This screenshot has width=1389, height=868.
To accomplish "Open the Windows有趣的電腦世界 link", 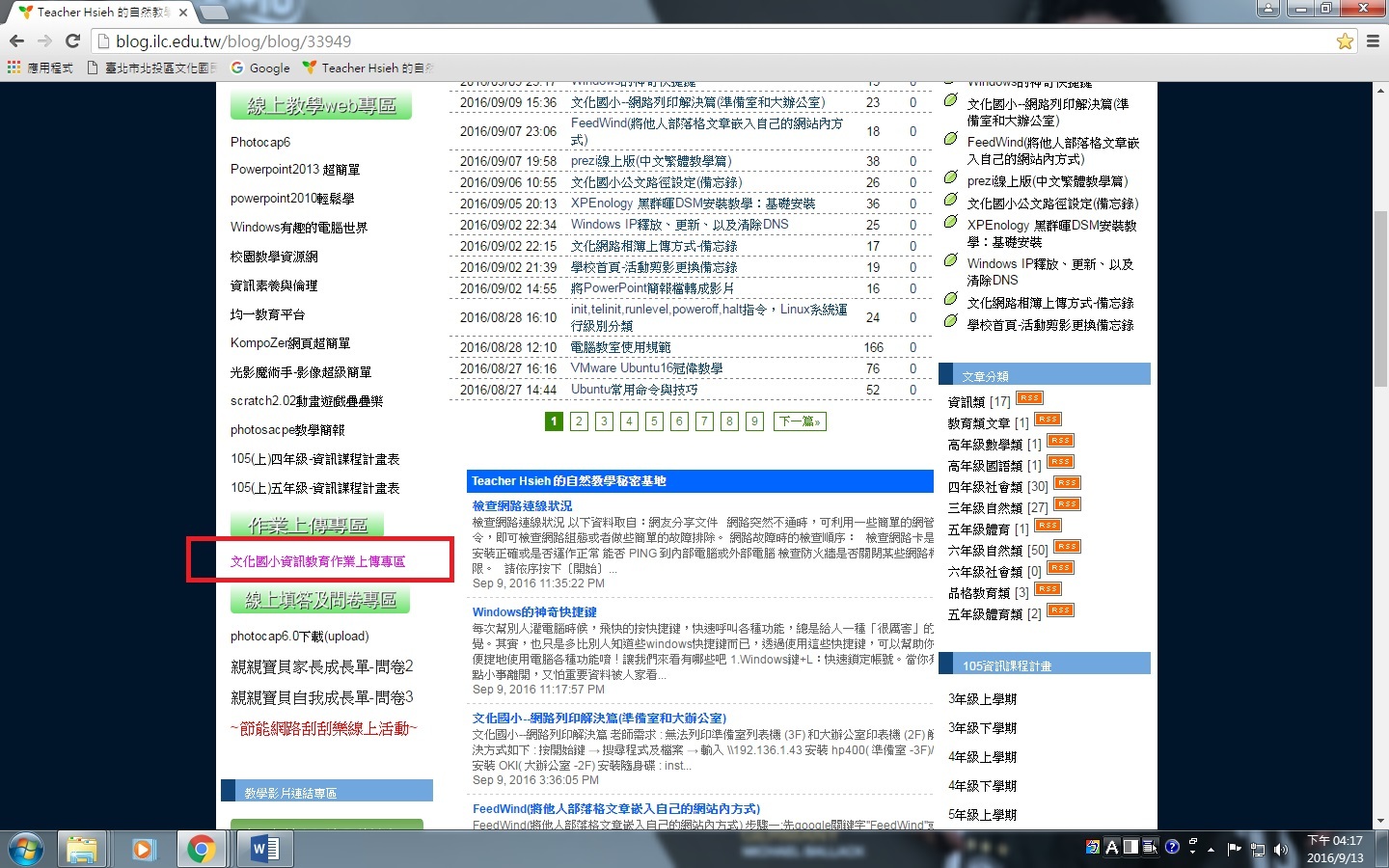I will pyautogui.click(x=299, y=228).
